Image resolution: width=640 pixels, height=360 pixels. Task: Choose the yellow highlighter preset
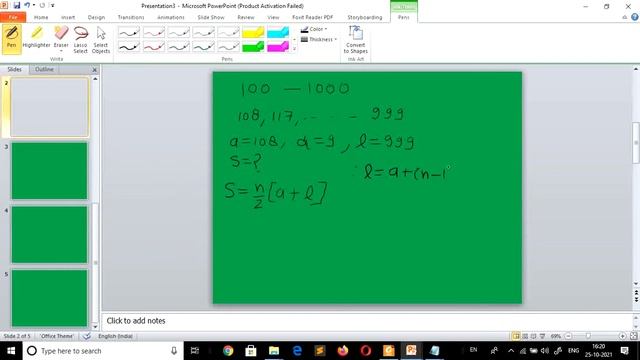(253, 32)
